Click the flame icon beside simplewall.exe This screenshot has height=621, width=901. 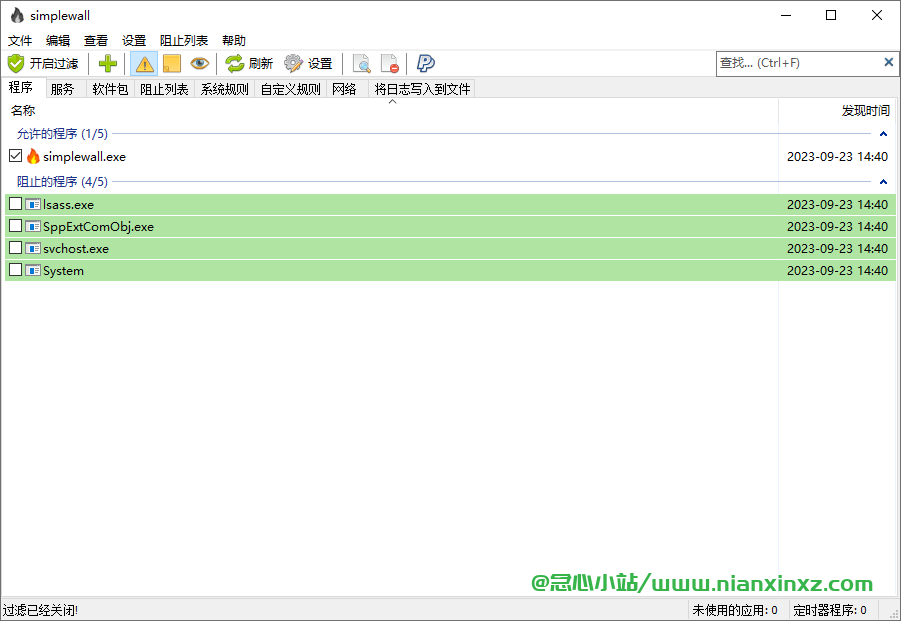pyautogui.click(x=33, y=156)
